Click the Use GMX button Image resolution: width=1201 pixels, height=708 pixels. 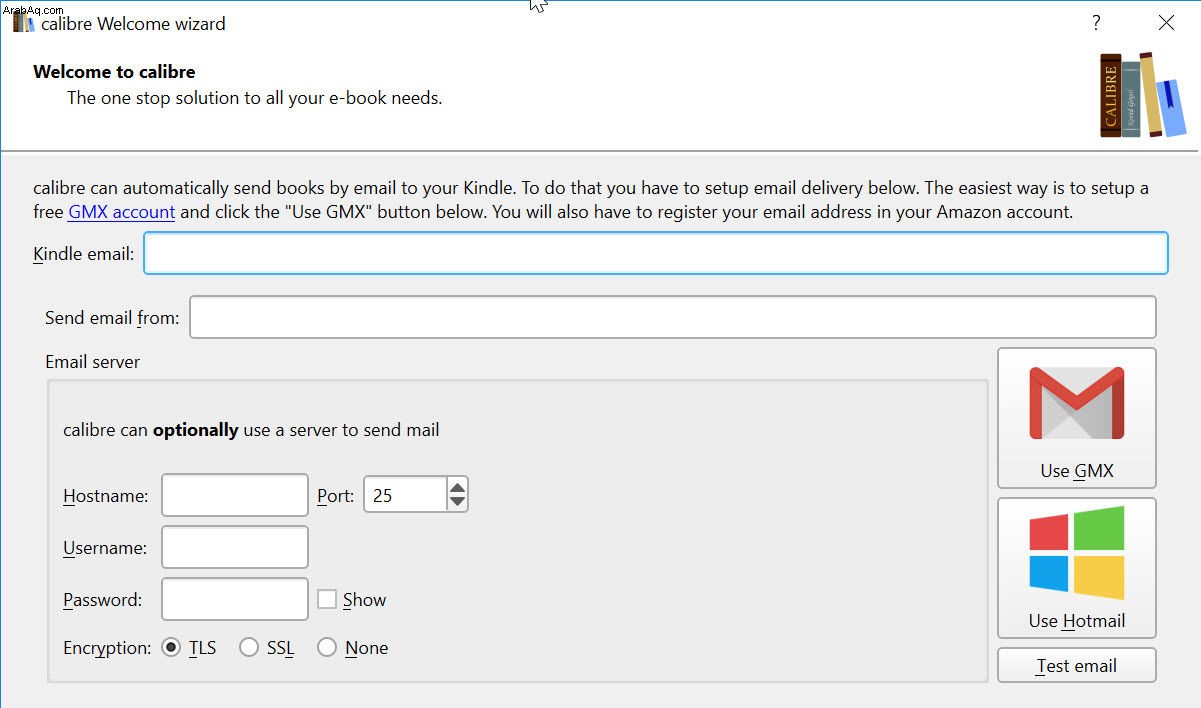[1077, 418]
